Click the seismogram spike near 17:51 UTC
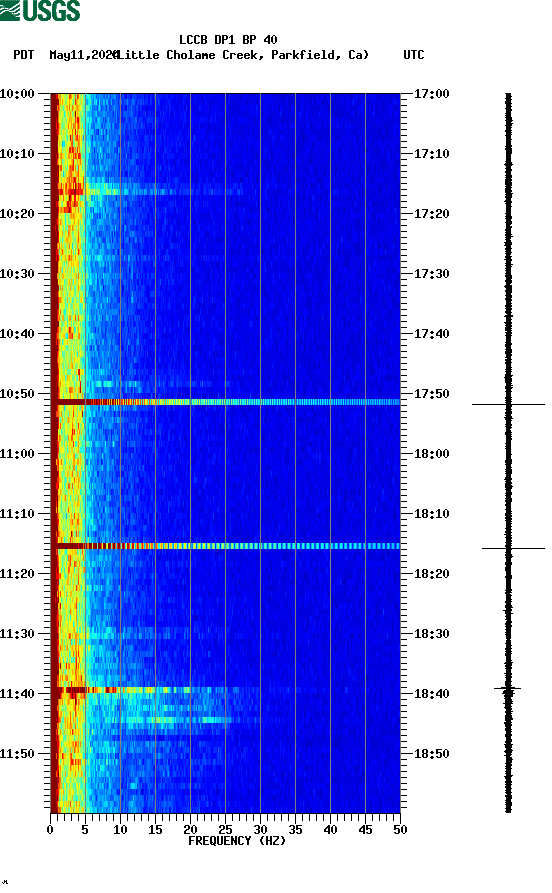 click(508, 404)
